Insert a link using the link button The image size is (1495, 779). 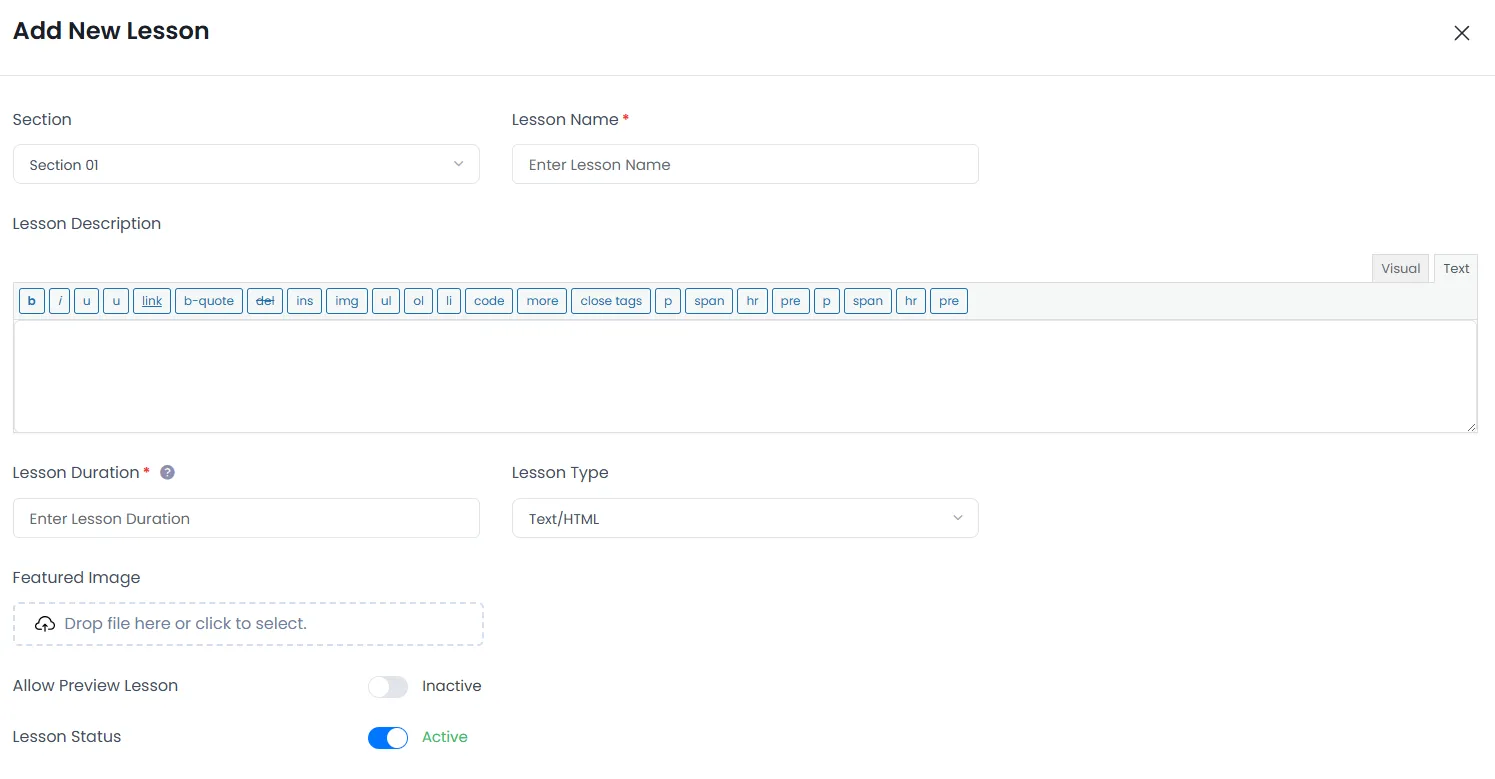(x=151, y=300)
